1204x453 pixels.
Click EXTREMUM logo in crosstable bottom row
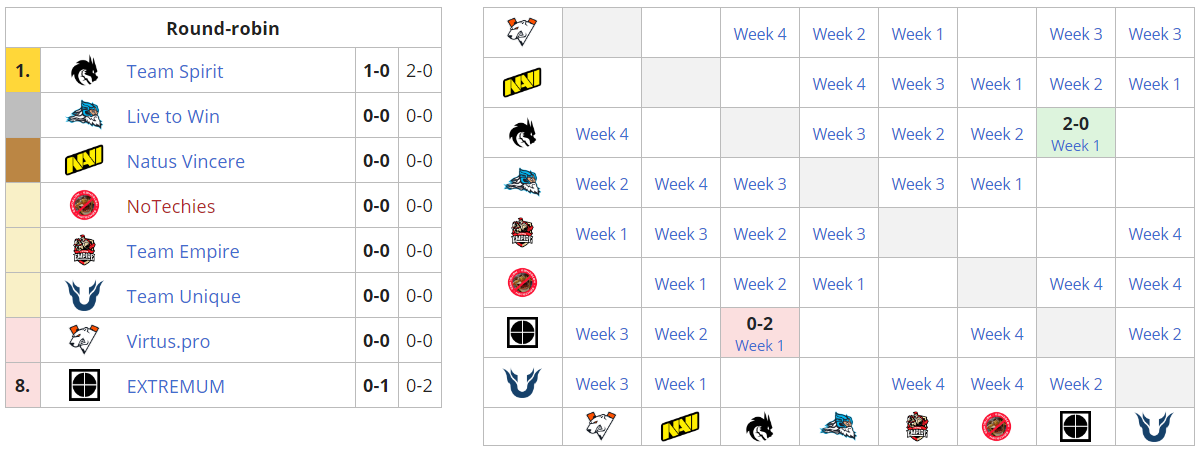[x=1076, y=427]
